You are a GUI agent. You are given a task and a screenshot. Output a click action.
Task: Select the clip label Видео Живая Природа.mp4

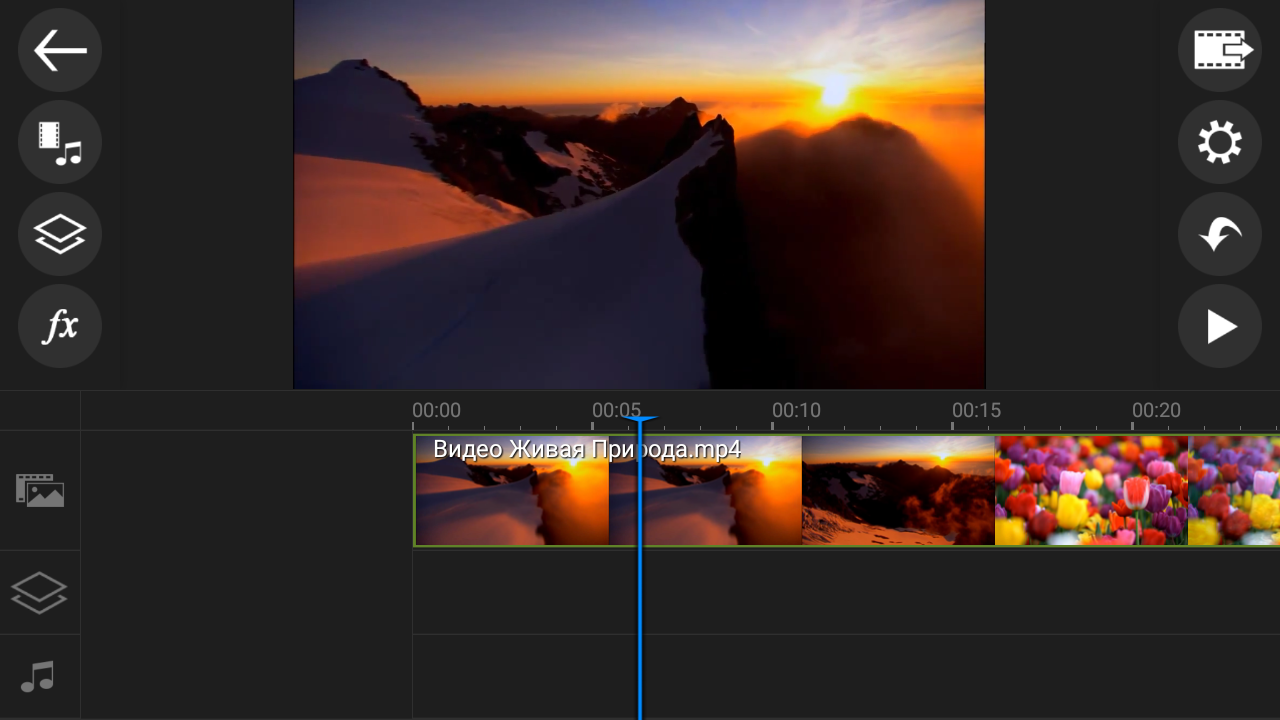pyautogui.click(x=587, y=450)
